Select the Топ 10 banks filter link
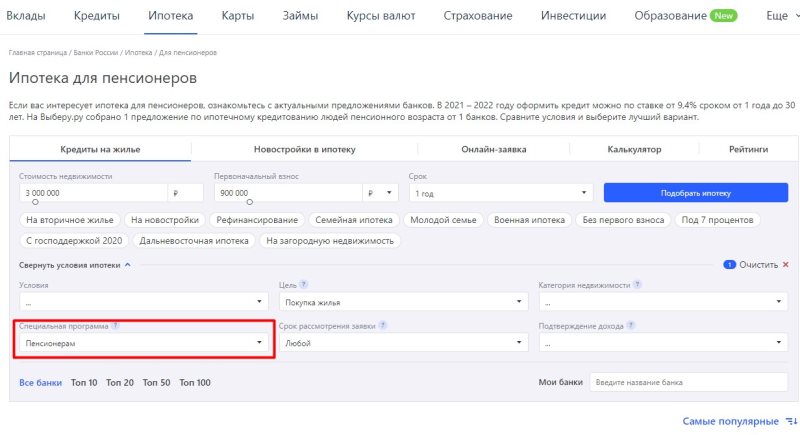Viewport: 800px width, 435px height. tap(84, 383)
